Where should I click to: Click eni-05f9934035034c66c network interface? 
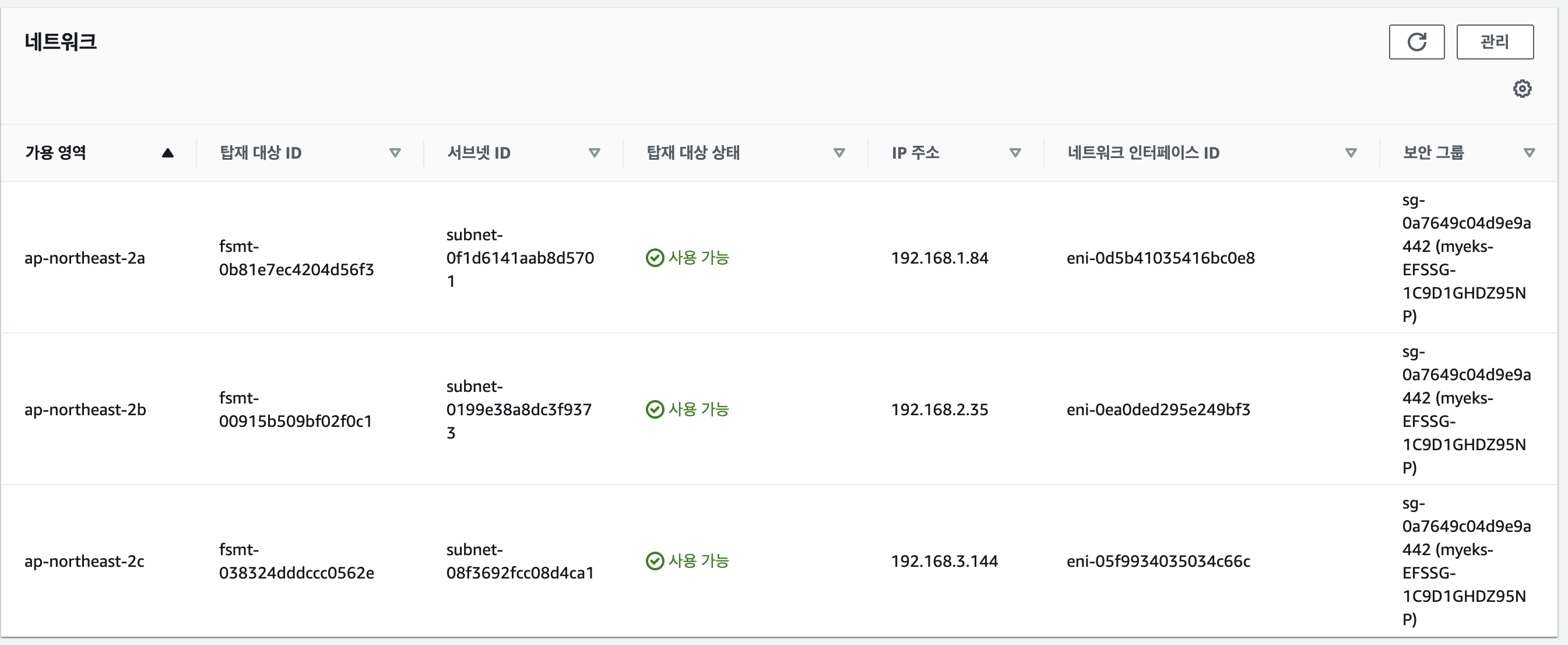coord(1158,562)
